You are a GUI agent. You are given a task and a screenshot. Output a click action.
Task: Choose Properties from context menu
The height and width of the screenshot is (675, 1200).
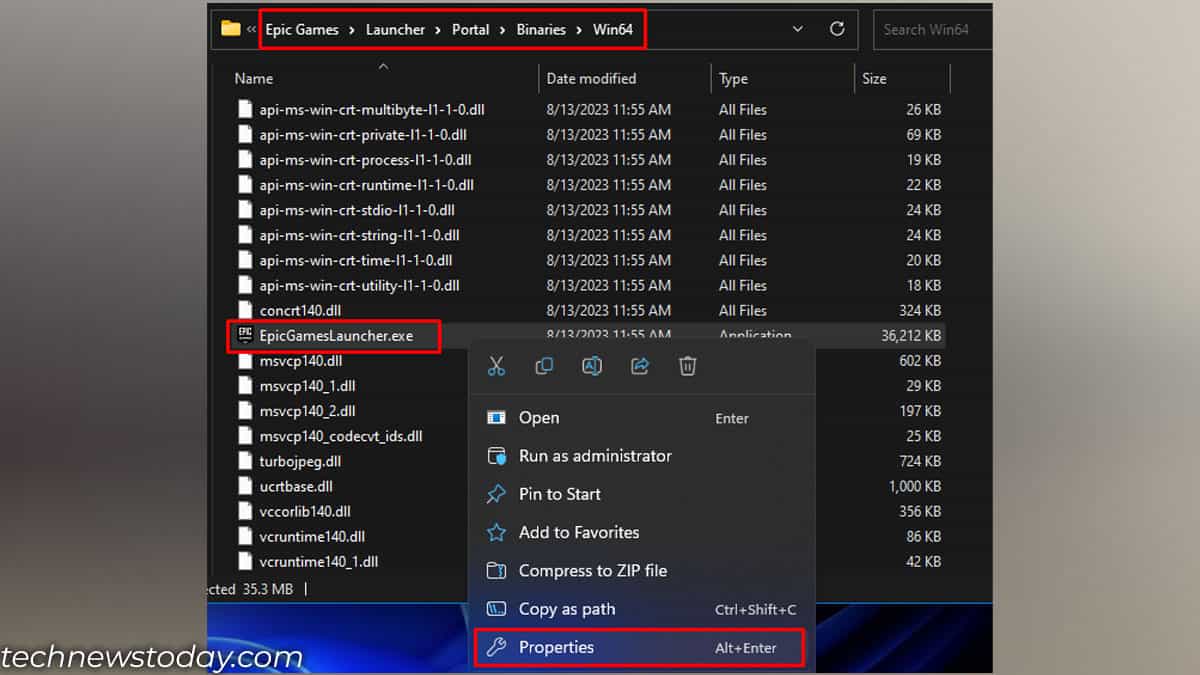(560, 648)
